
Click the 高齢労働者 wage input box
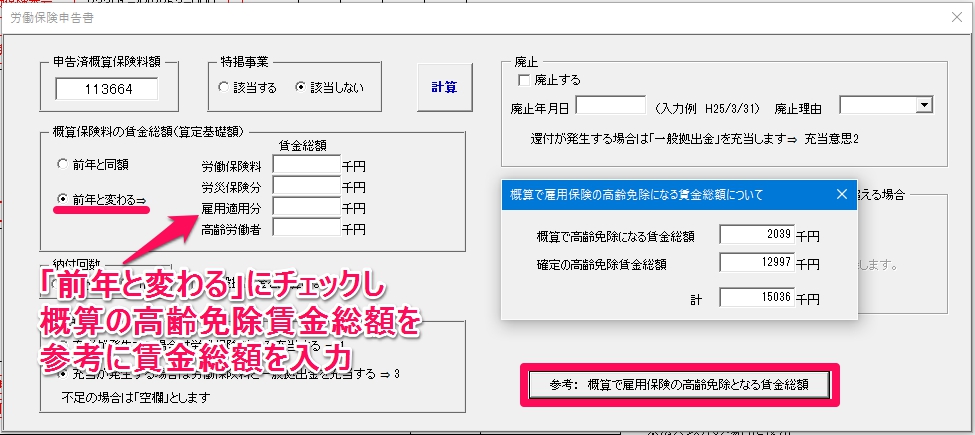(305, 227)
